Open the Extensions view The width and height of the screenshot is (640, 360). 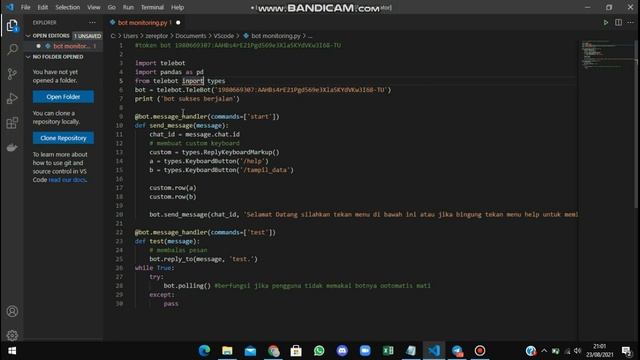[x=12, y=123]
